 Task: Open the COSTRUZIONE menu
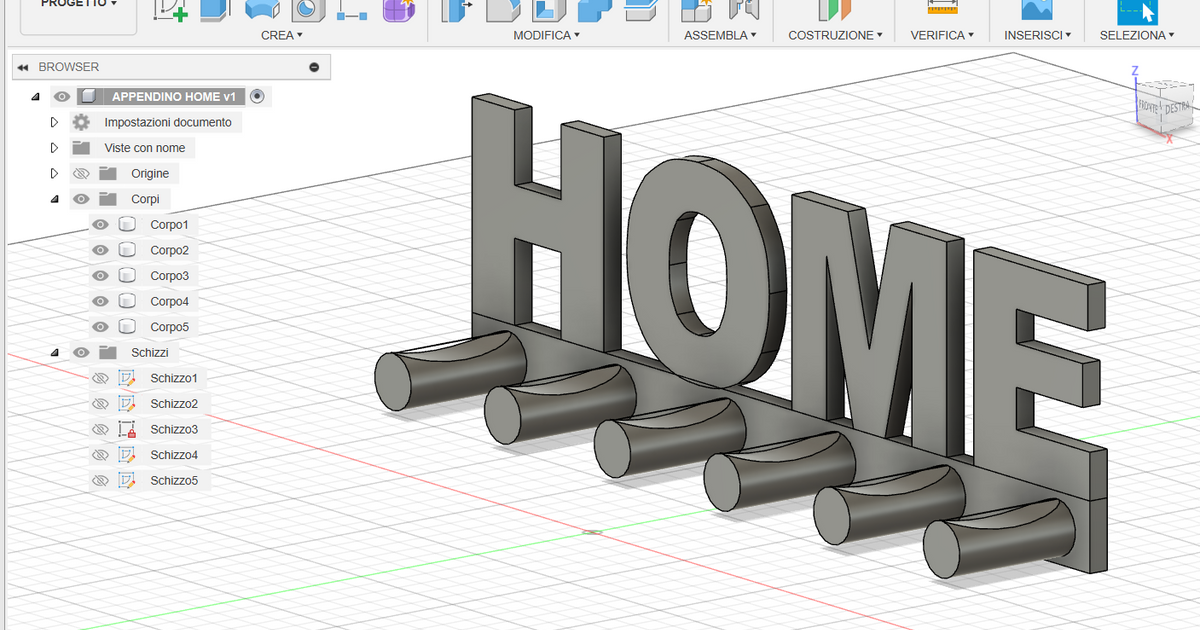click(x=835, y=35)
